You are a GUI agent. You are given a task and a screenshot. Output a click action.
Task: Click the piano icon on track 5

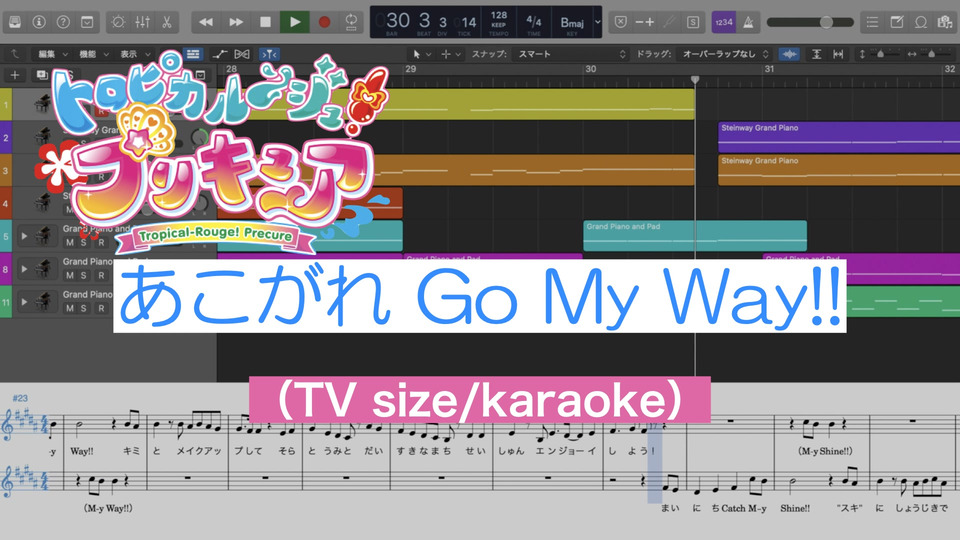[42, 235]
